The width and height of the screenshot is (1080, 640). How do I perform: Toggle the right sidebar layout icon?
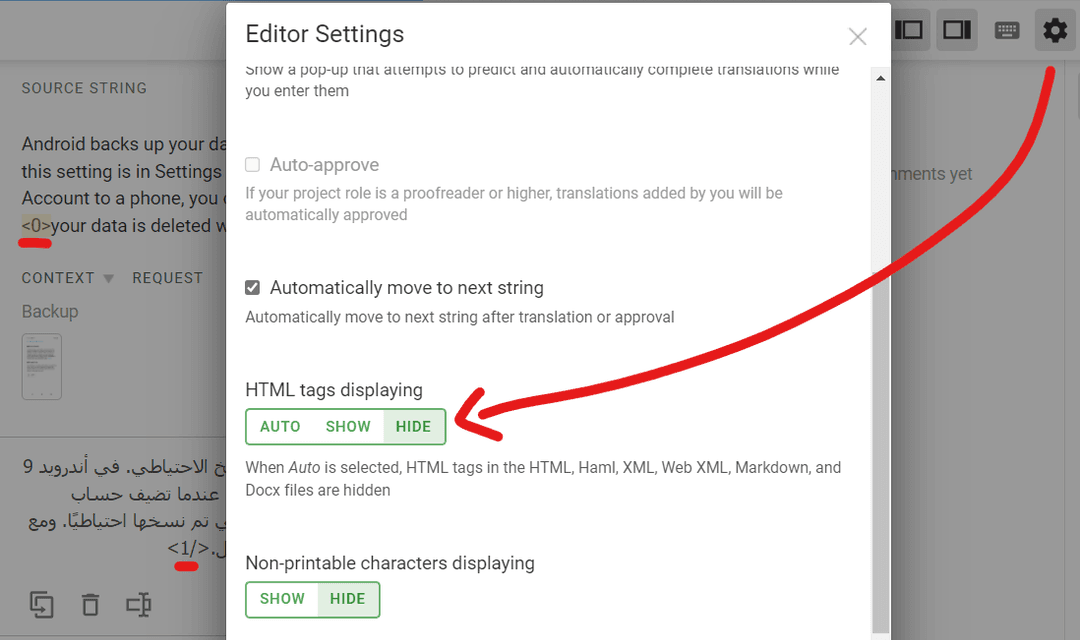coord(957,29)
